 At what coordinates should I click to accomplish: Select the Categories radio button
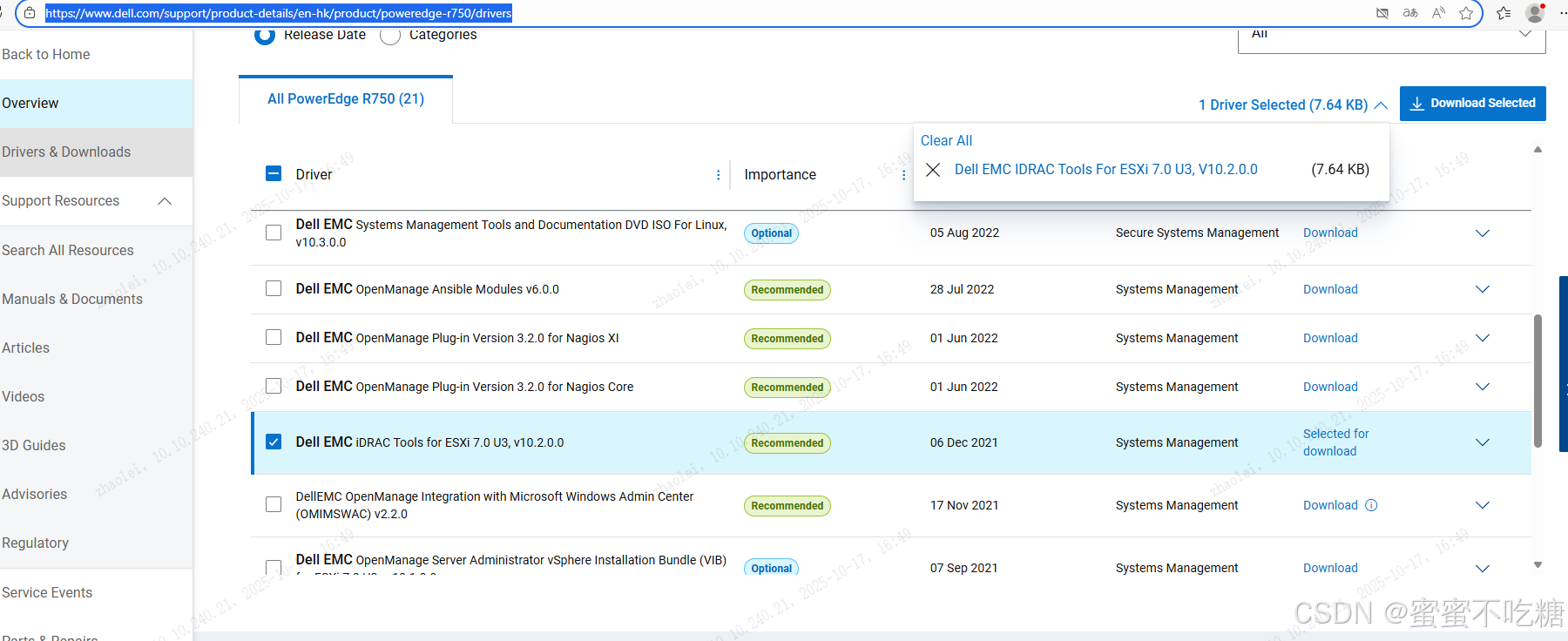point(390,35)
